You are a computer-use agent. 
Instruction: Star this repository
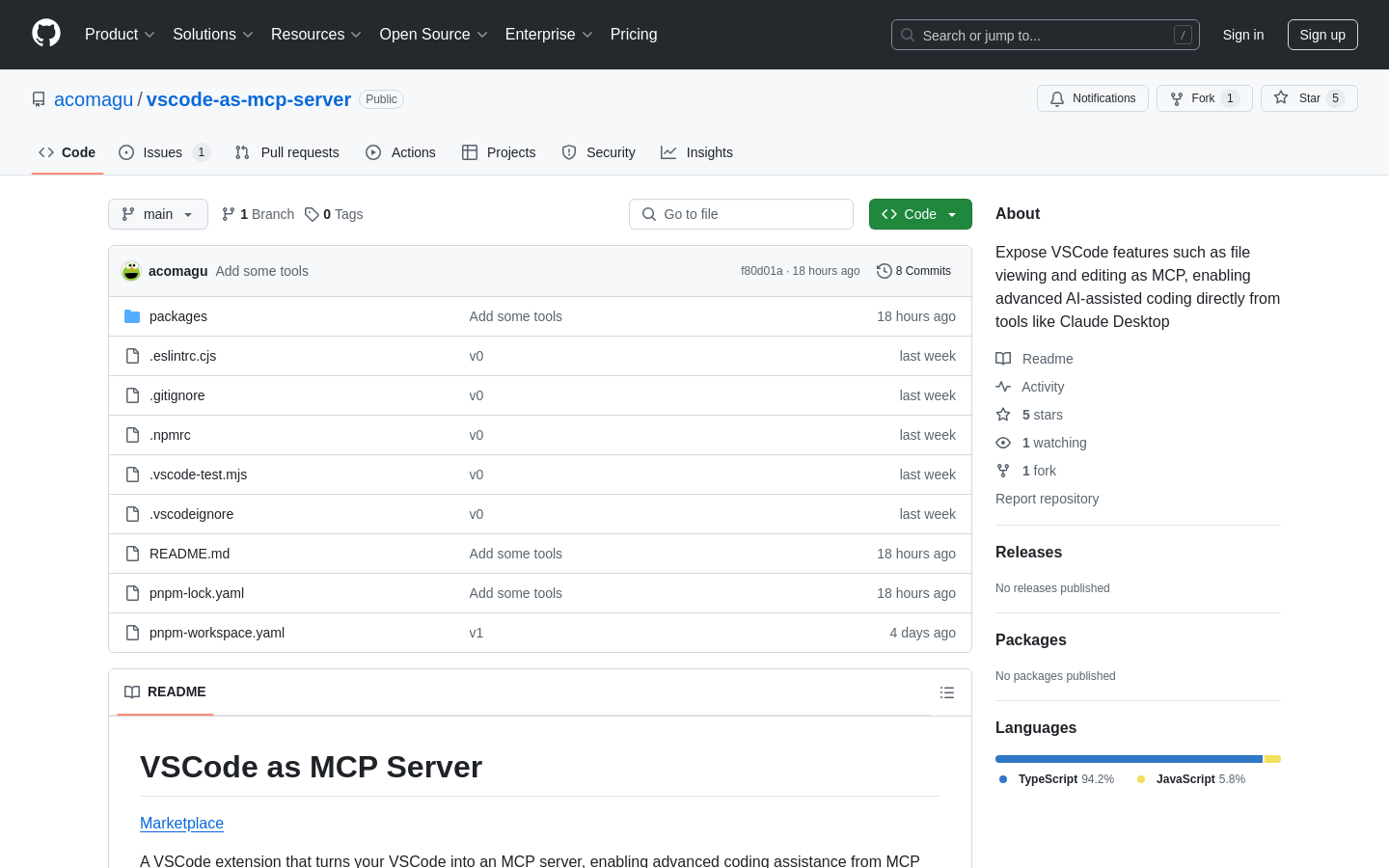[x=1309, y=98]
